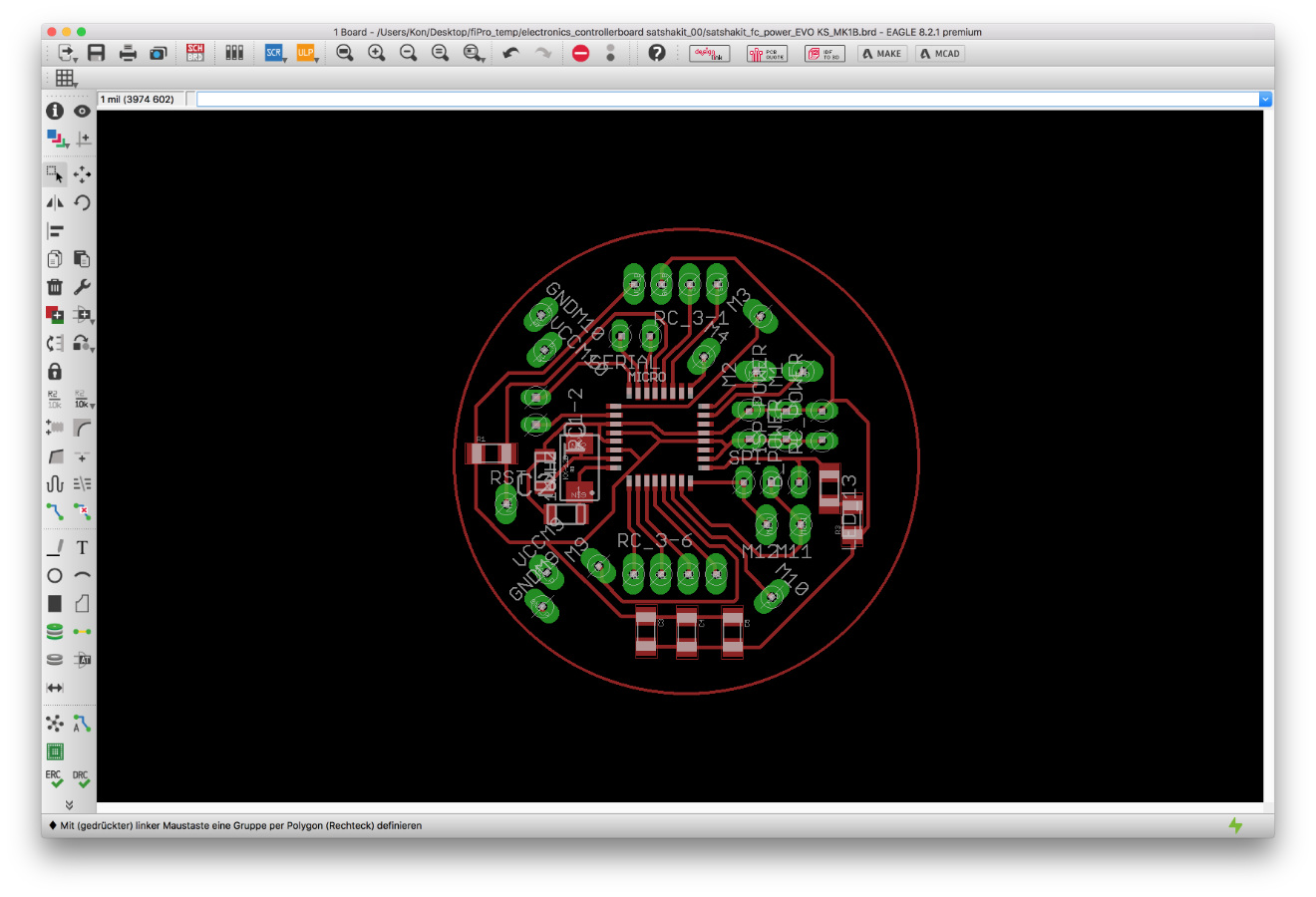Click the Undo arrow icon
Viewport: 1316px width, 897px height.
tap(511, 53)
